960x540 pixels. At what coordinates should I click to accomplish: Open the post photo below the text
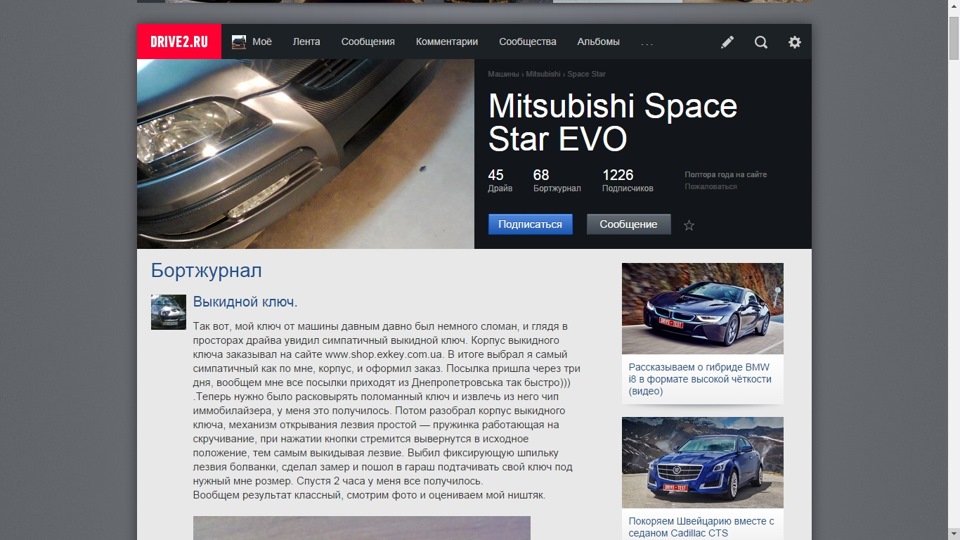(x=362, y=528)
